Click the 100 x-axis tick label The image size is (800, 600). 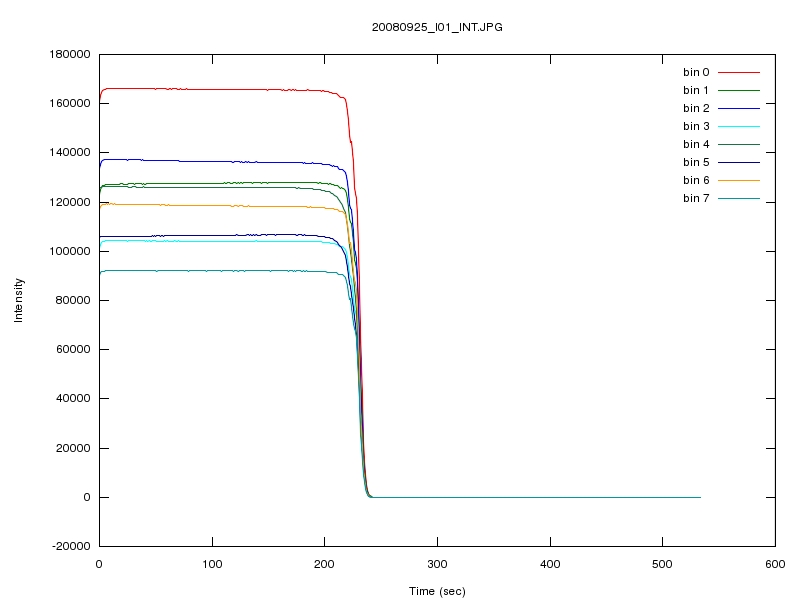point(212,564)
